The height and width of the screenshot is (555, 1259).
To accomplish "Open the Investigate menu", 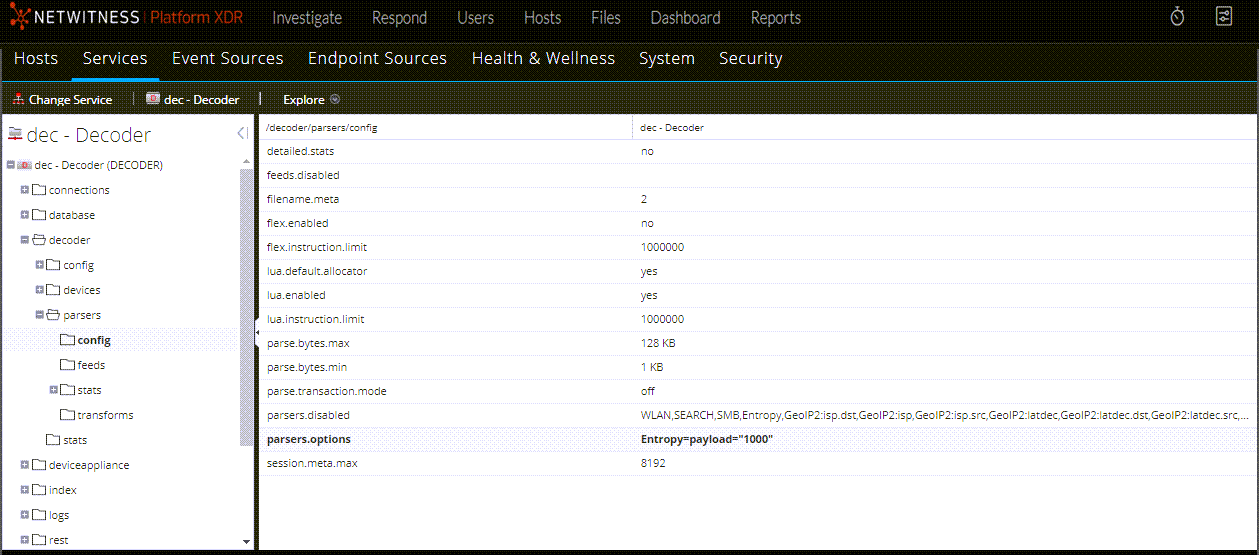I will 307,18.
